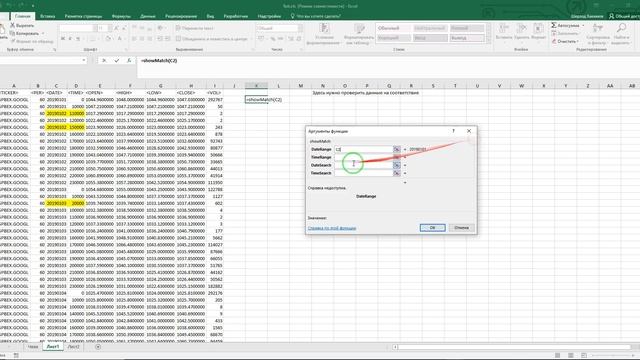Expand cell styles gallery arrow

pos(488,40)
